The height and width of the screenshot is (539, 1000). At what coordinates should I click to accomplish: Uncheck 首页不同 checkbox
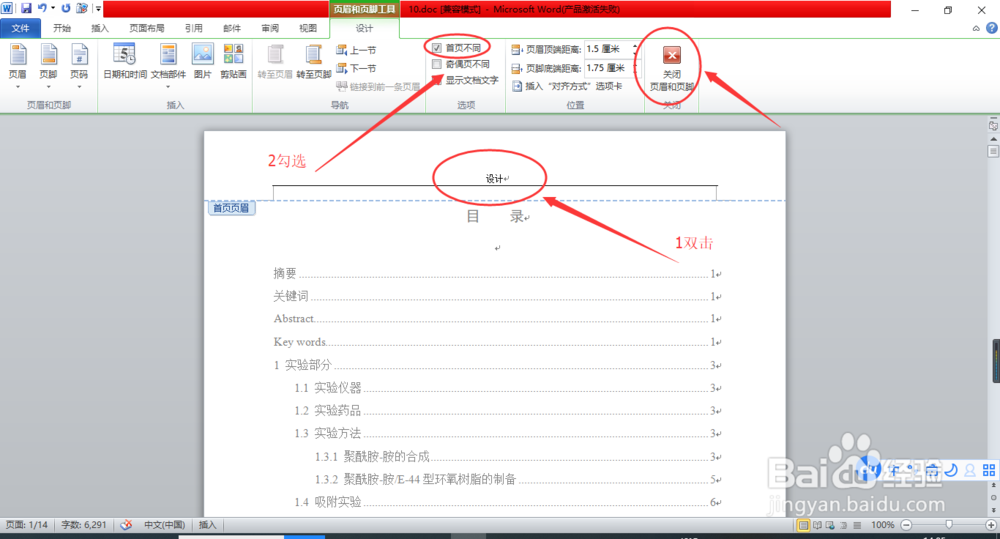(437, 48)
